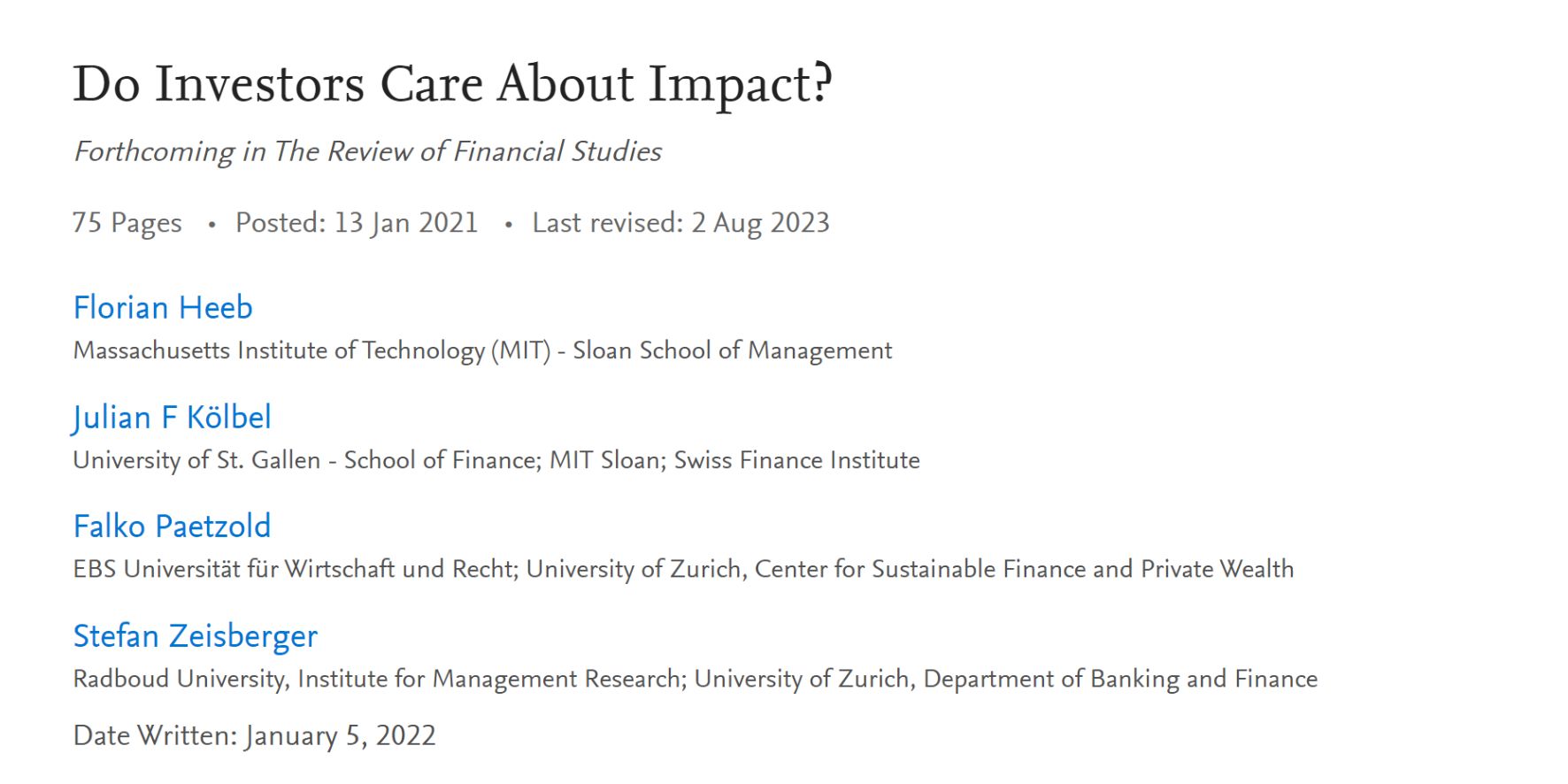1568x784 pixels.
Task: Click the bullet separator after "75 Pages"
Action: tap(211, 225)
